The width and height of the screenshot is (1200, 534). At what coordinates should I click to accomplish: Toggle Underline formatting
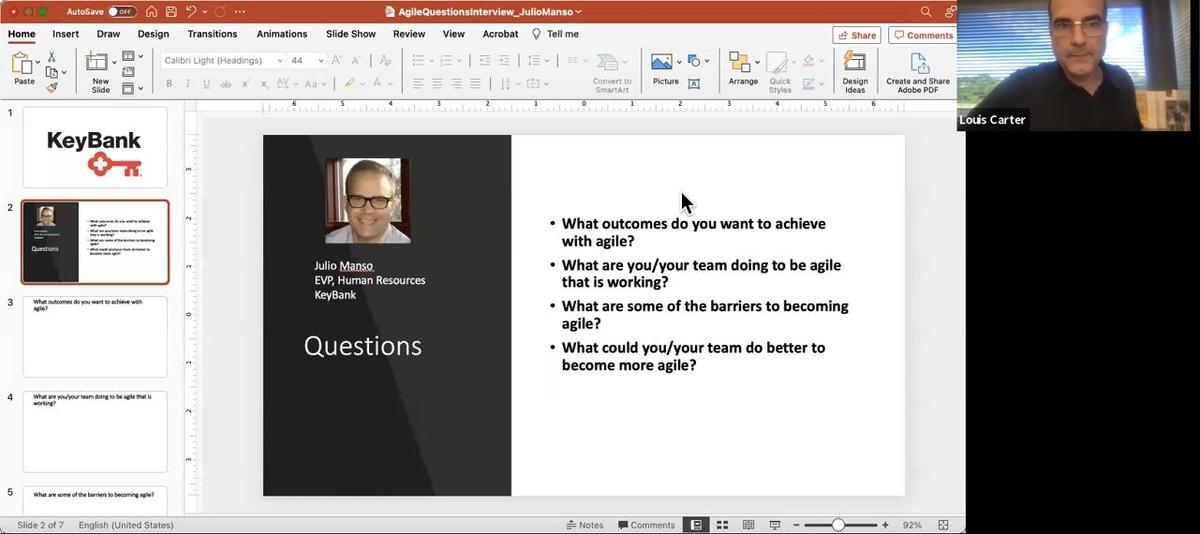coord(207,84)
